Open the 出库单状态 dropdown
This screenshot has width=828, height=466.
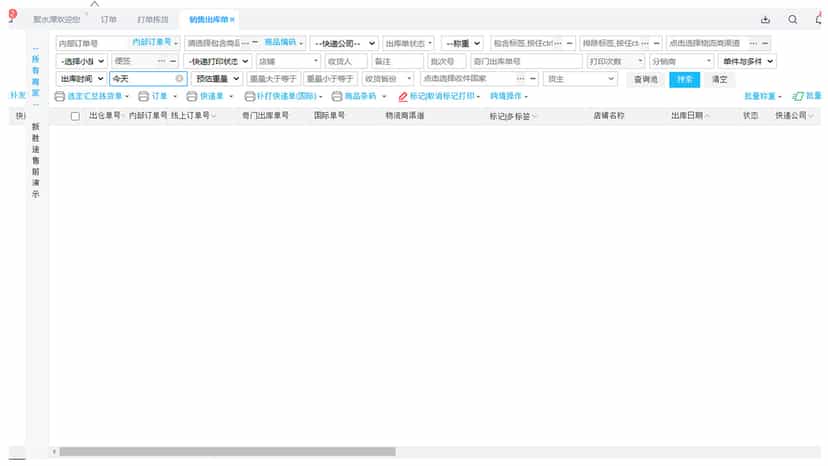(409, 43)
